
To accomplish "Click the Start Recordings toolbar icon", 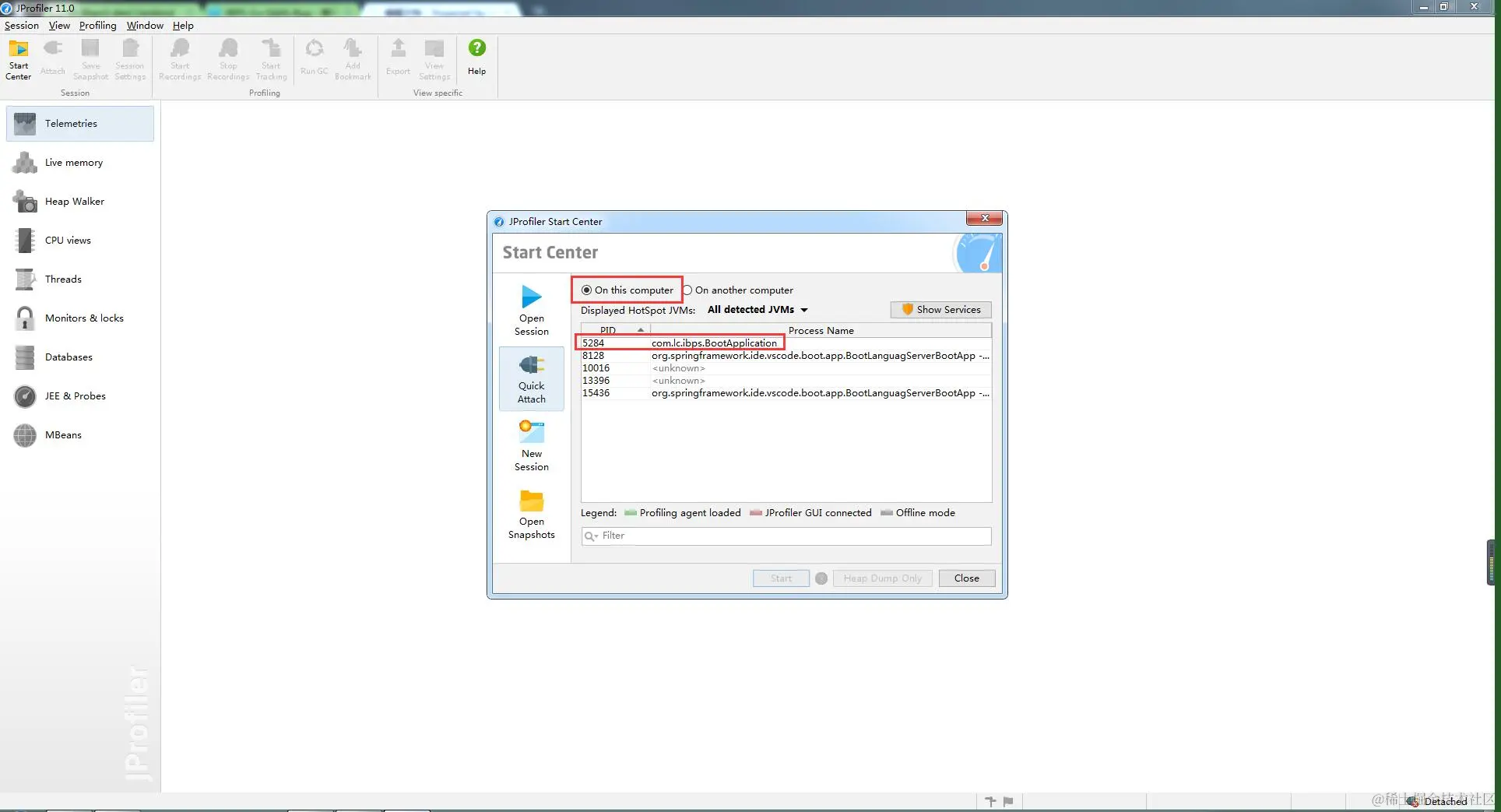I will [180, 59].
